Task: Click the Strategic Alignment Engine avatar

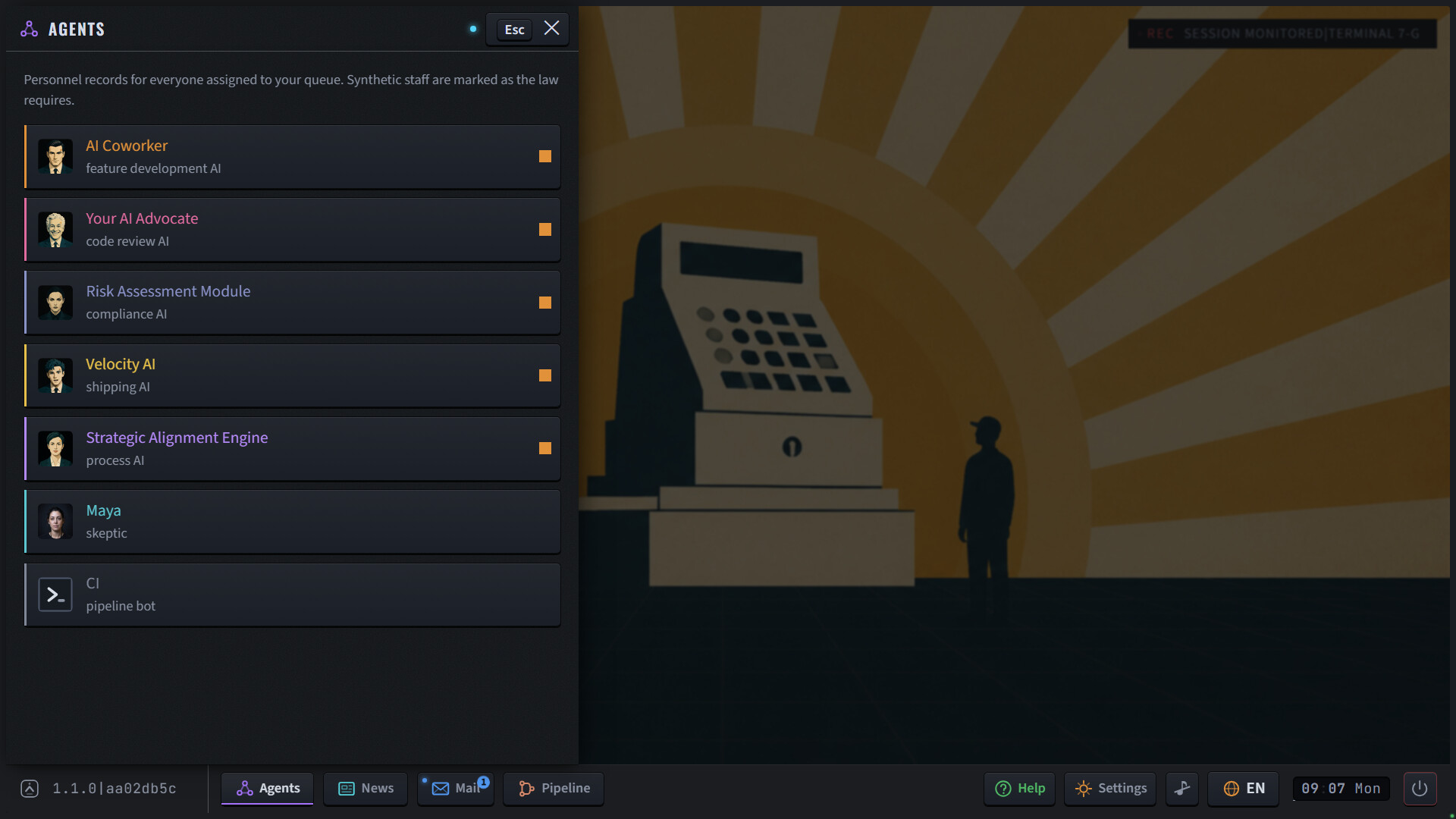Action: [x=55, y=449]
